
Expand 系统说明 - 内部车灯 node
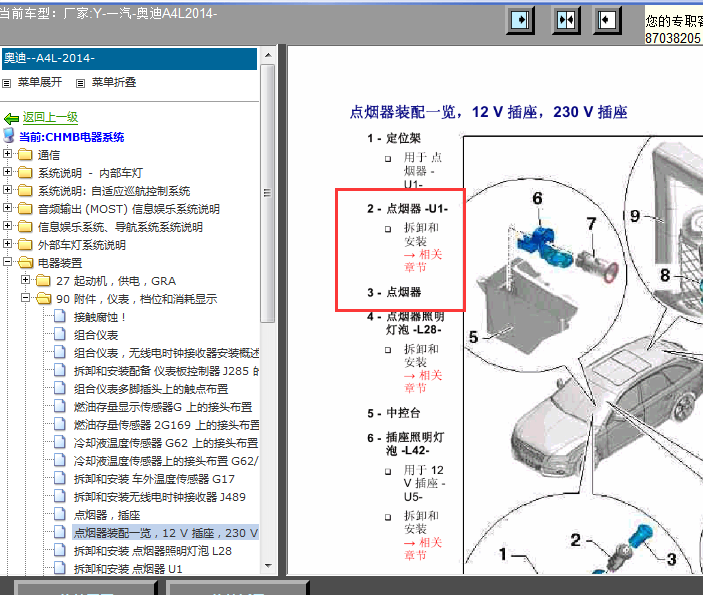tap(7, 172)
